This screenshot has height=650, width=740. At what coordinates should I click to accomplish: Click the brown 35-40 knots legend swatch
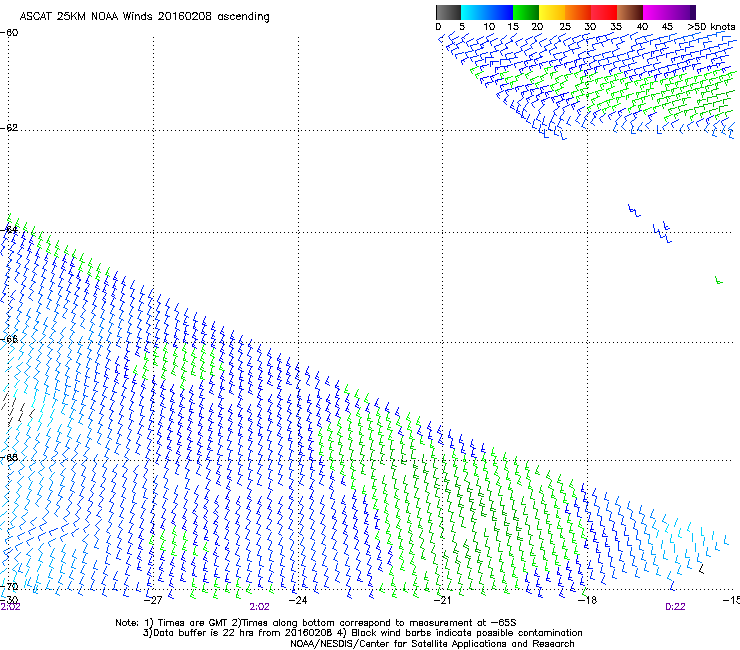[630, 12]
